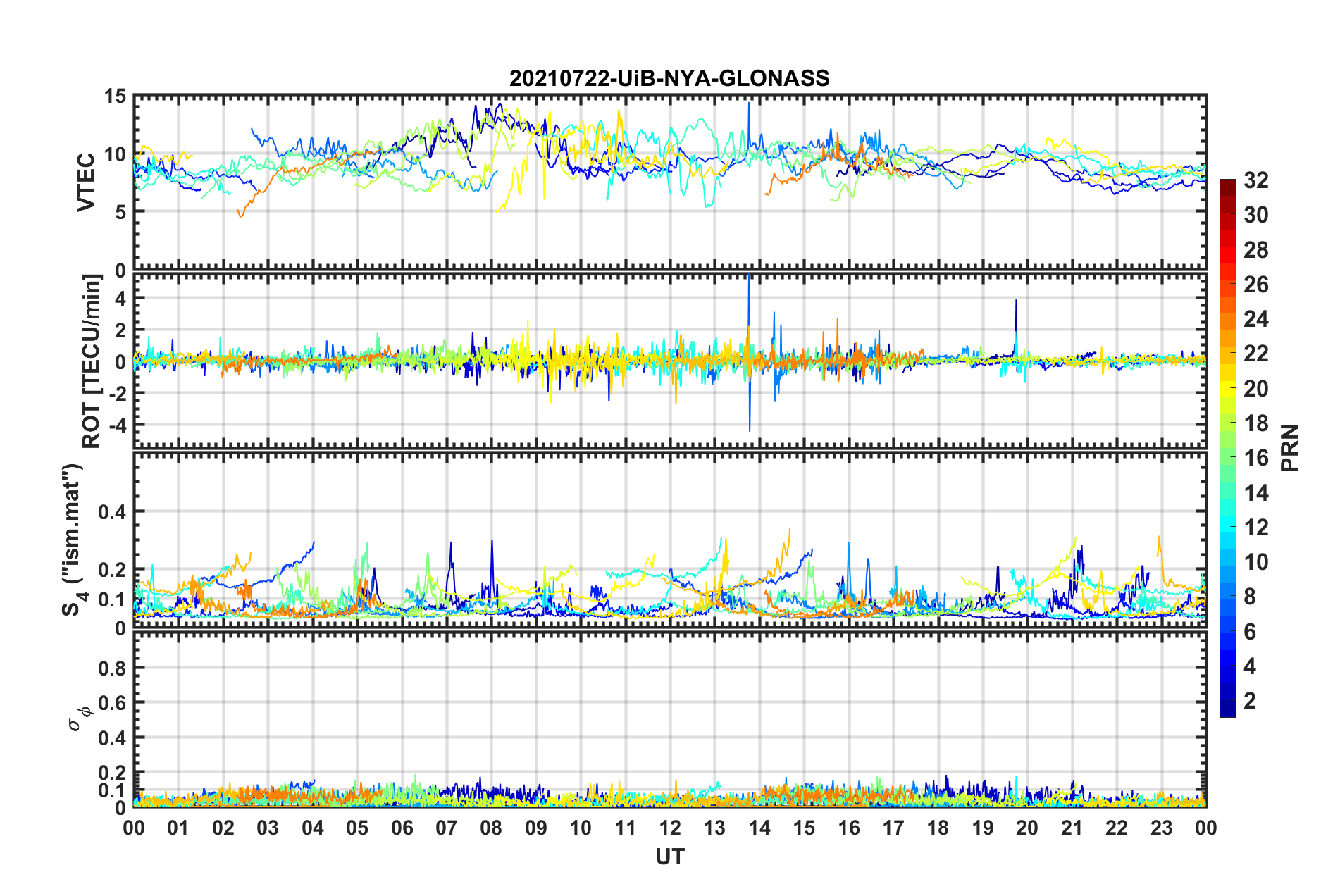Viewport: 1340px width, 896px height.
Task: Click the colorbar tick label 32
Action: click(x=1255, y=180)
